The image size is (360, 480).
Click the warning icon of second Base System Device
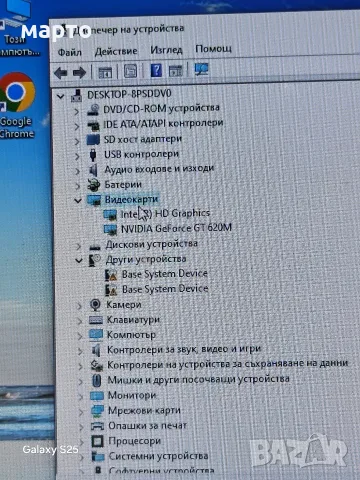pos(111,290)
